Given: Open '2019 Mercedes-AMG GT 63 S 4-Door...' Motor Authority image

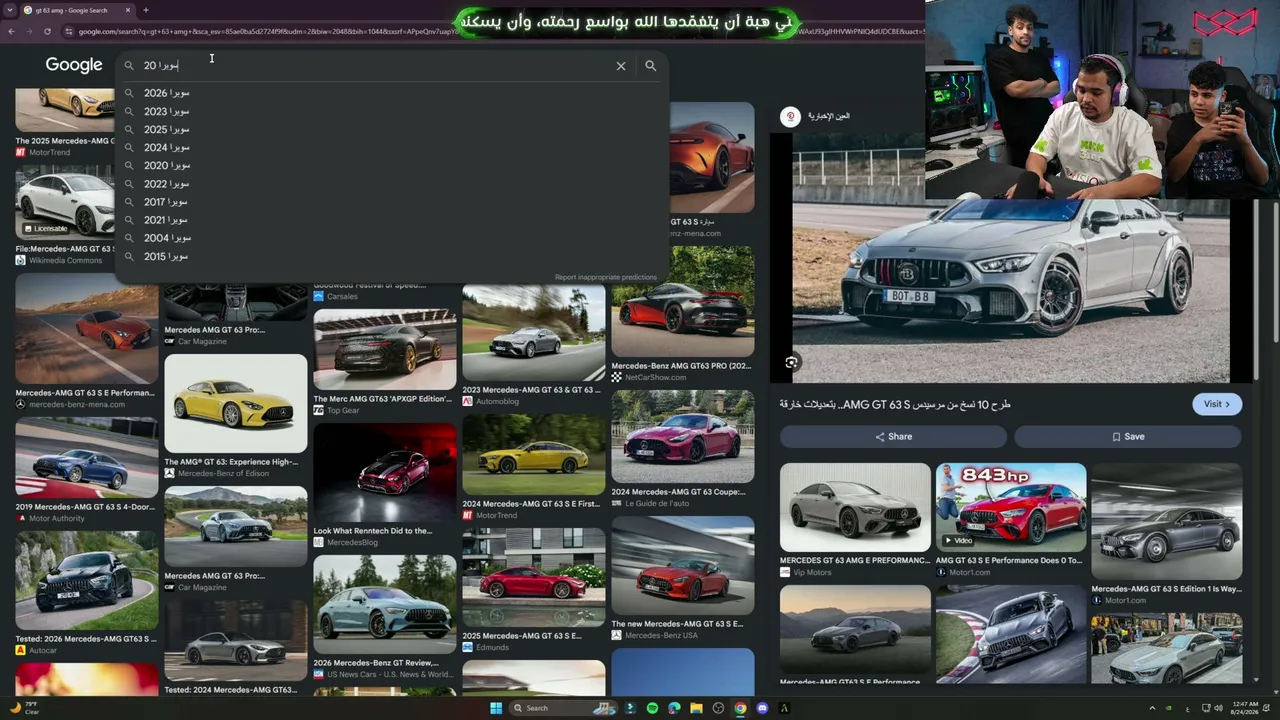Looking at the screenshot, I should (x=87, y=458).
